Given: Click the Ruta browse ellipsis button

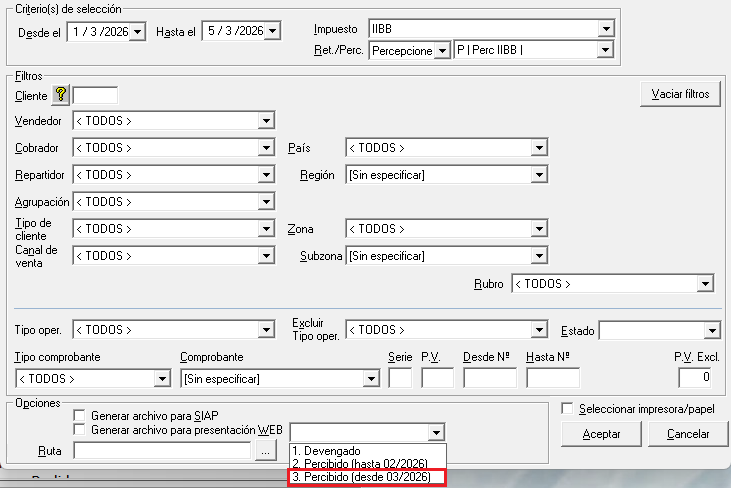Looking at the screenshot, I should click(x=265, y=452).
